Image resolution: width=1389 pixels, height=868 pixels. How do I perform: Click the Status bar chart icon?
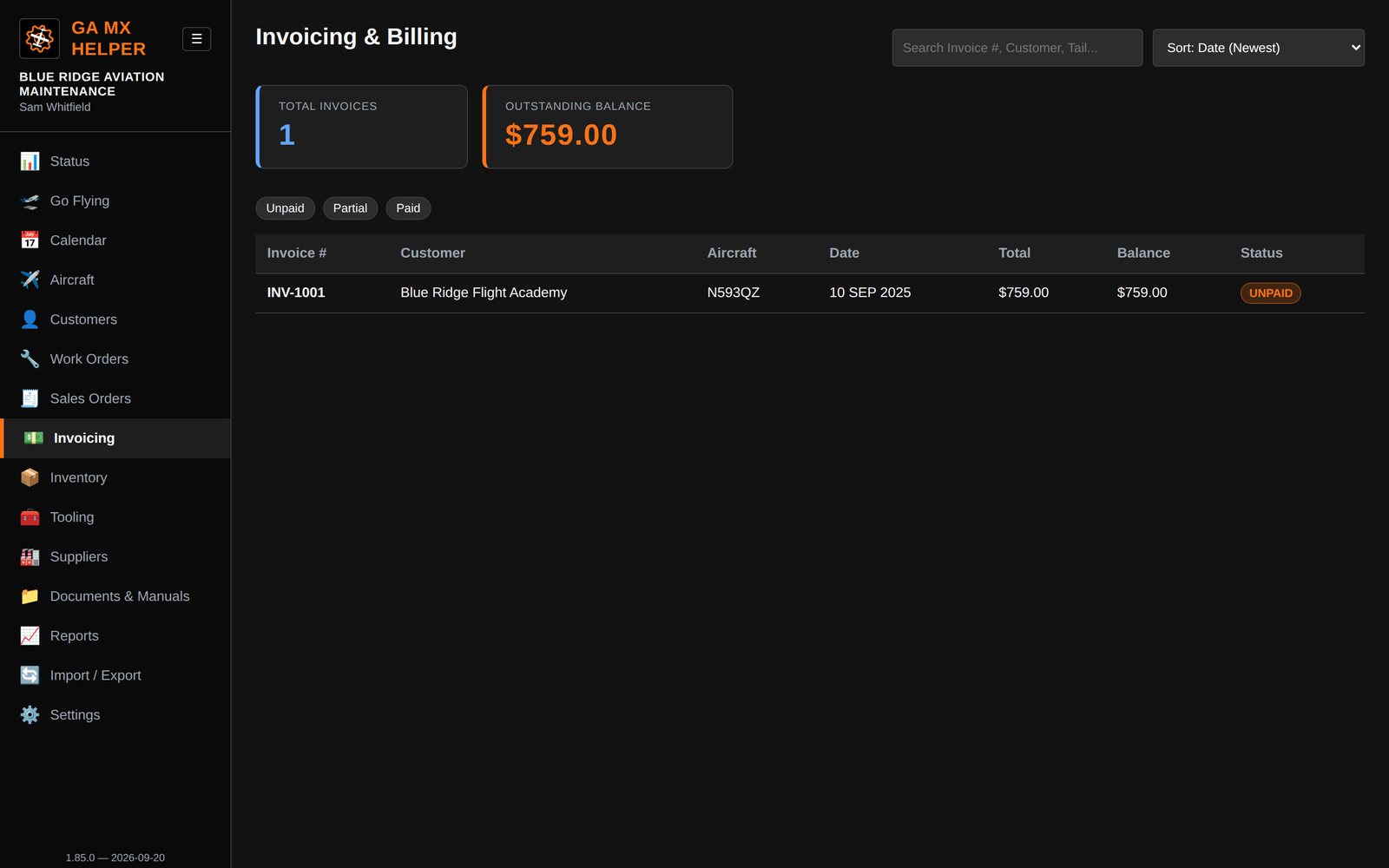[x=30, y=161]
